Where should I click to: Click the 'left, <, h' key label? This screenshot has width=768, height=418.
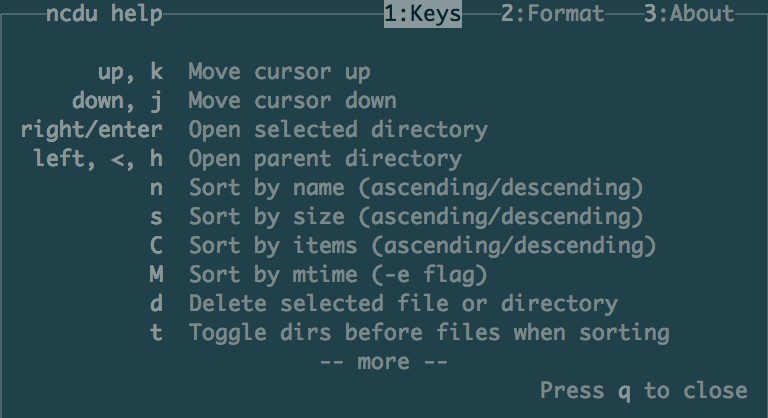click(x=98, y=159)
